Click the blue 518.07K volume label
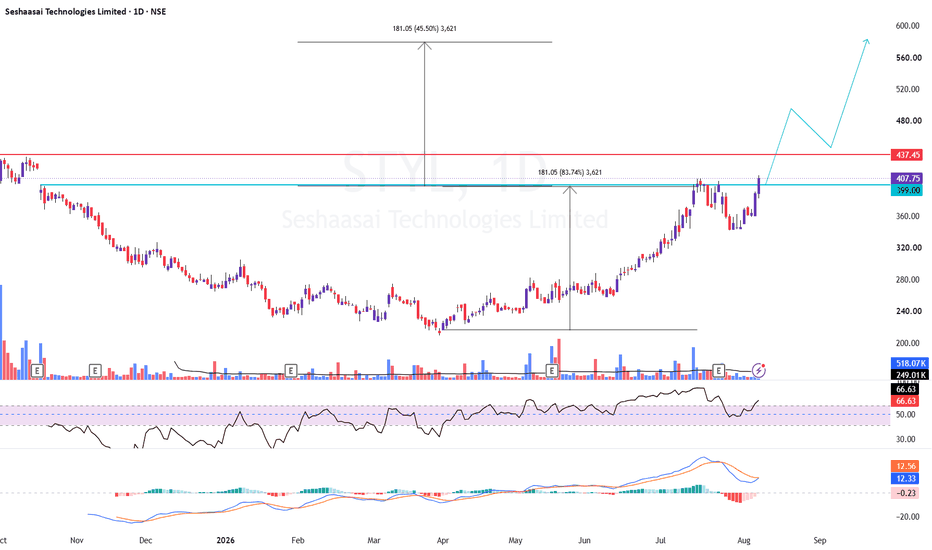Image resolution: width=932 pixels, height=550 pixels. tap(908, 363)
